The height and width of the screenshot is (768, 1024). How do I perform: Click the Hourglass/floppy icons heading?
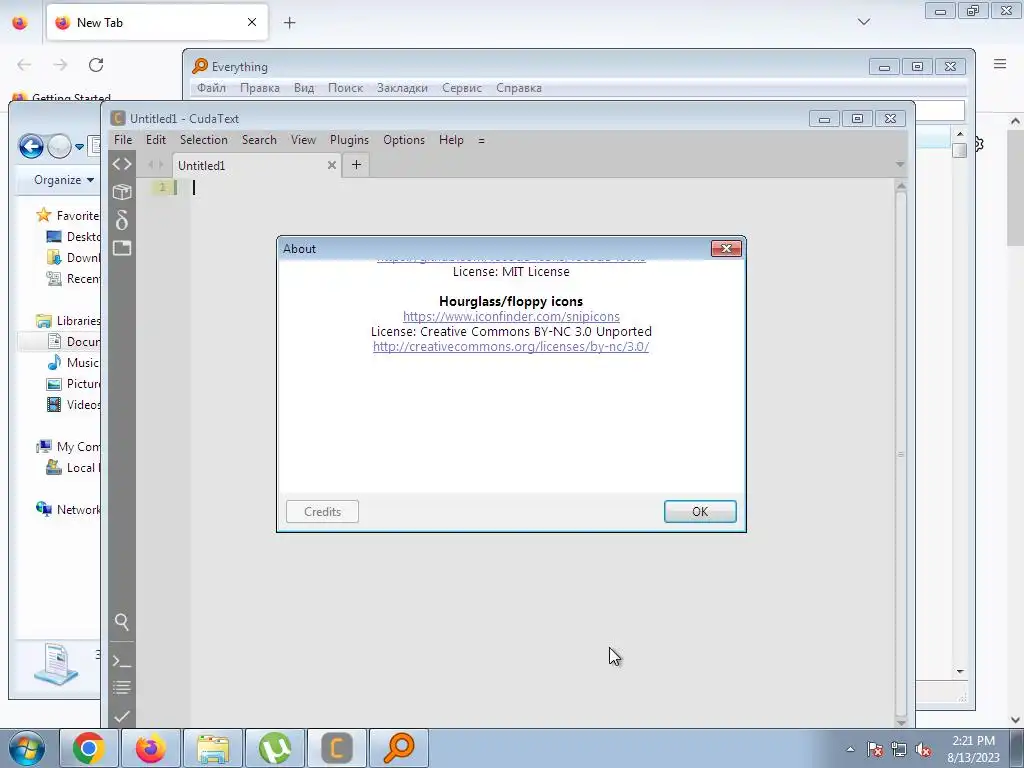click(511, 301)
